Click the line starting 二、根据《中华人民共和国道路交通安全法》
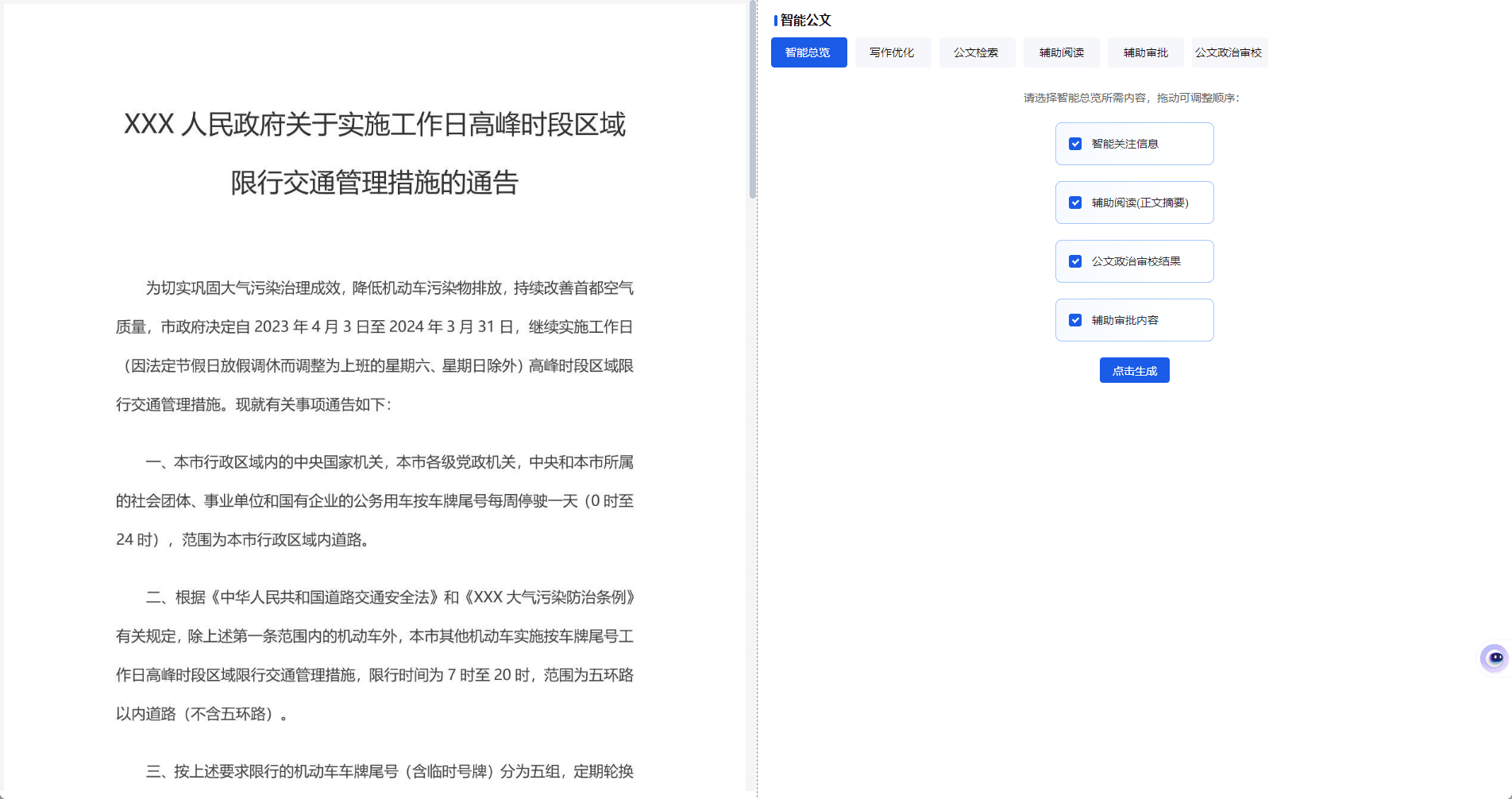 coord(390,597)
